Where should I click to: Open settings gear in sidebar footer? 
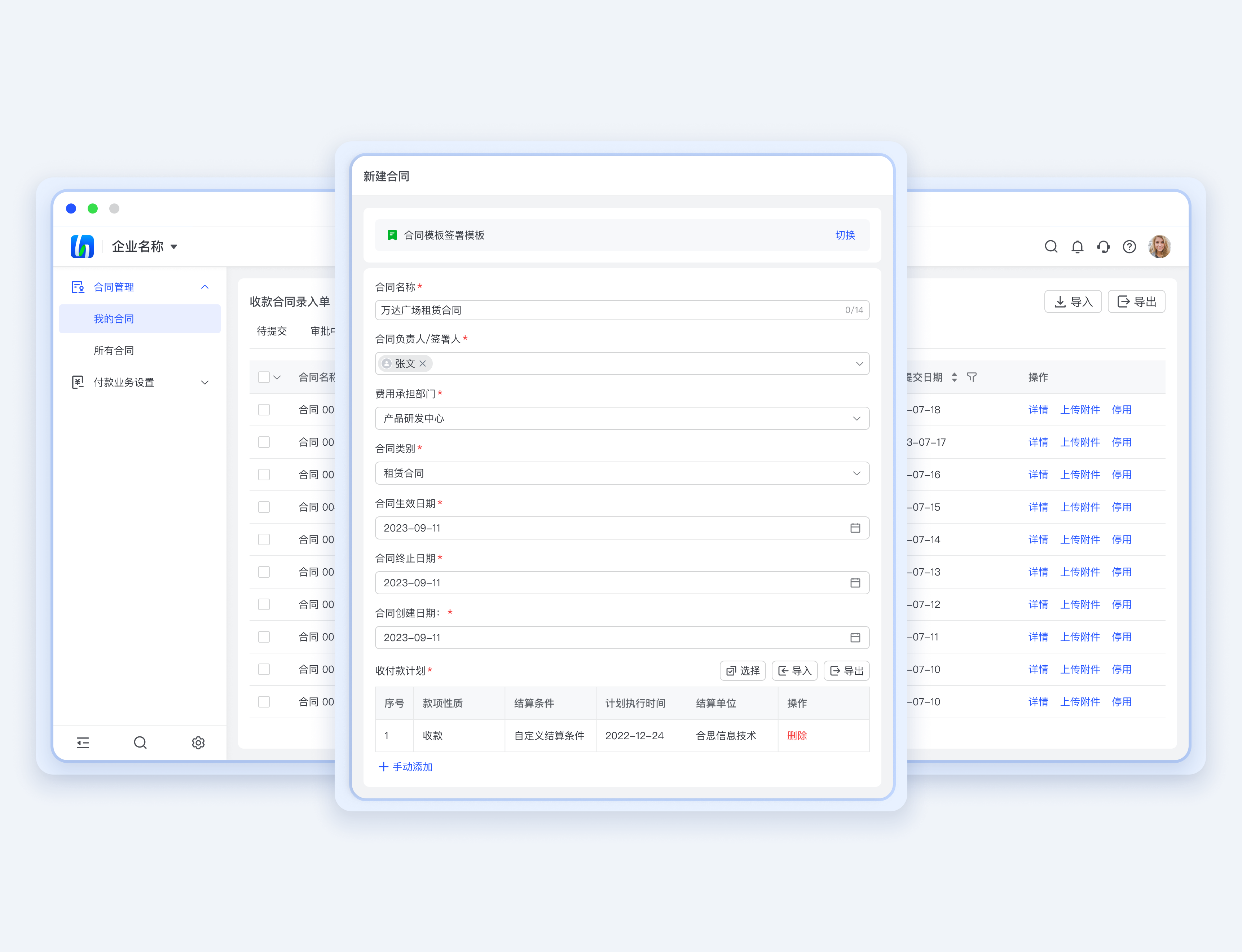(x=198, y=742)
